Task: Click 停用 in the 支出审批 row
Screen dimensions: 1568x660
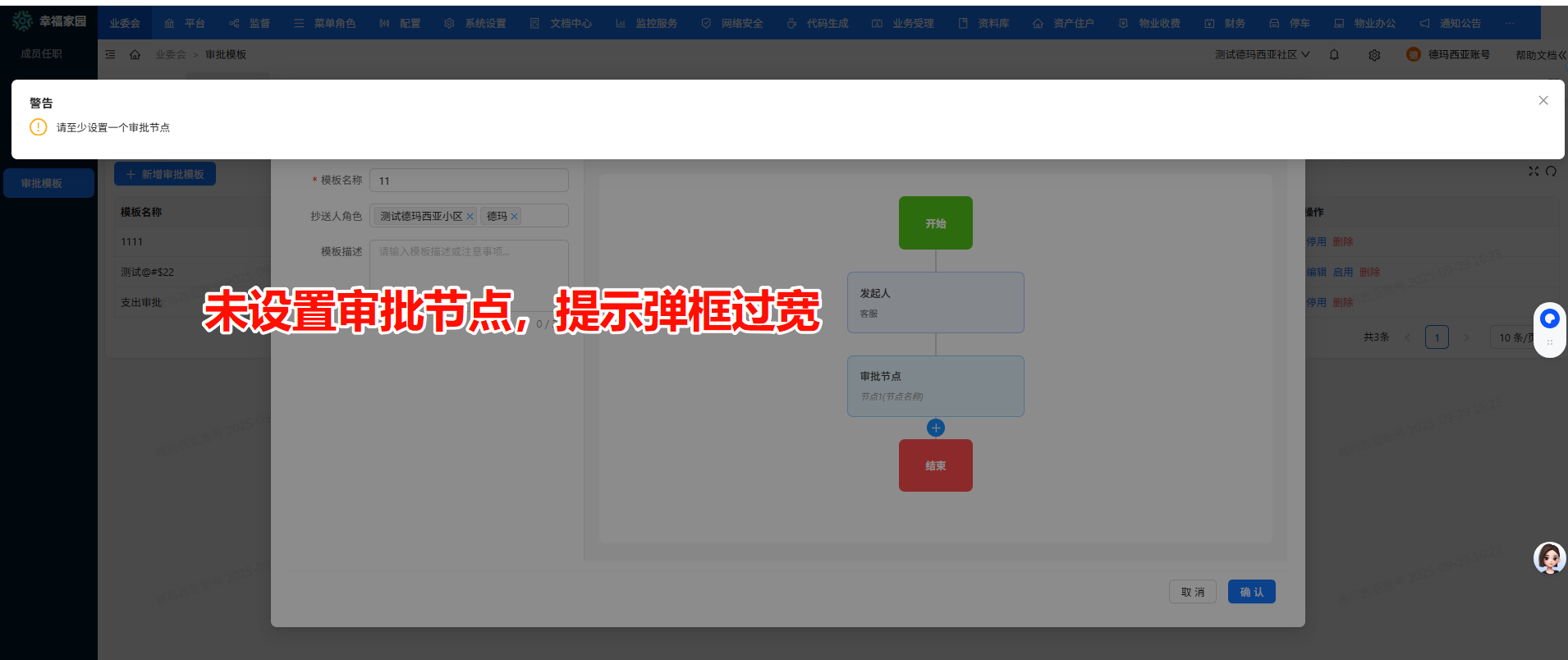Action: click(1317, 302)
